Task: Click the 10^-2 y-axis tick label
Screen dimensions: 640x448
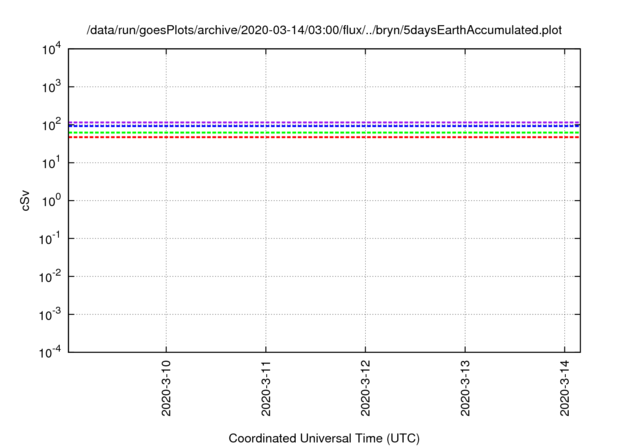Action: click(50, 277)
